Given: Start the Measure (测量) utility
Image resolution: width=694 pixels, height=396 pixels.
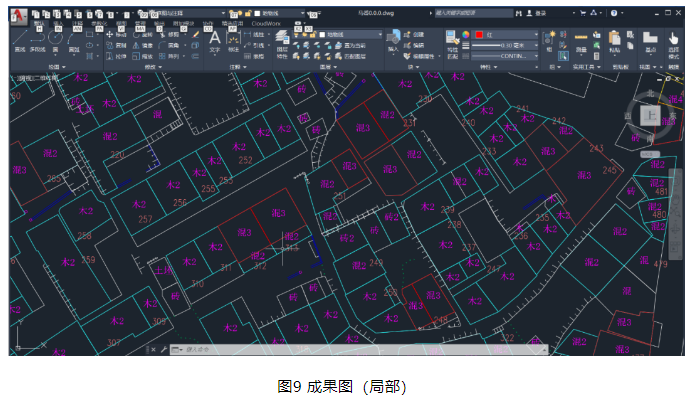Looking at the screenshot, I should pos(581,42).
